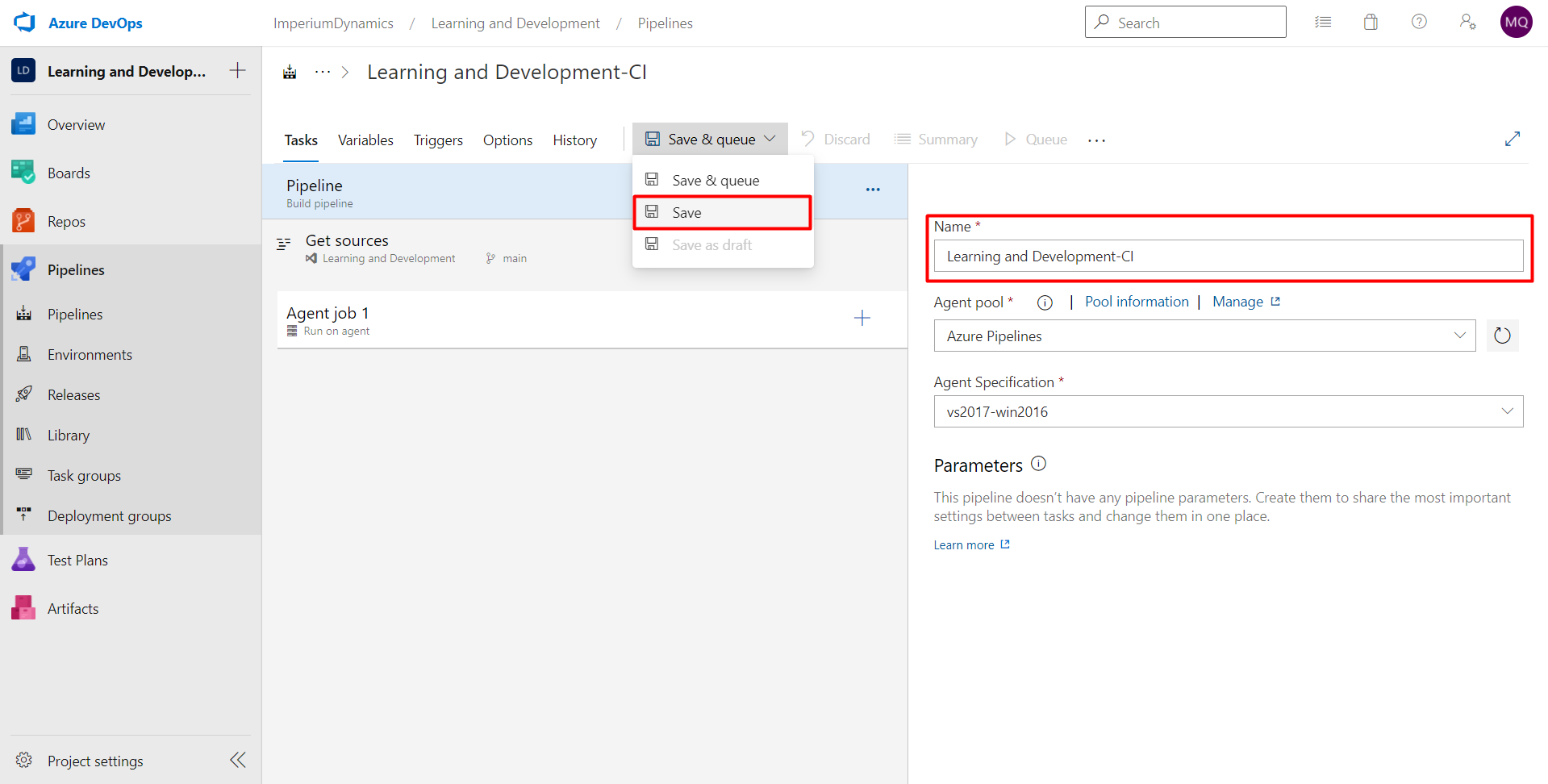The height and width of the screenshot is (784, 1548).
Task: Open the Library section
Action: click(x=69, y=435)
